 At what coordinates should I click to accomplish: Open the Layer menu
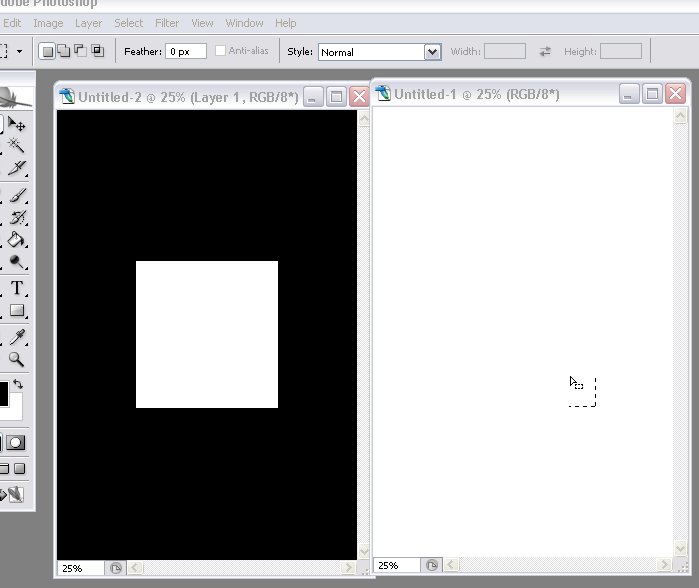(x=88, y=23)
